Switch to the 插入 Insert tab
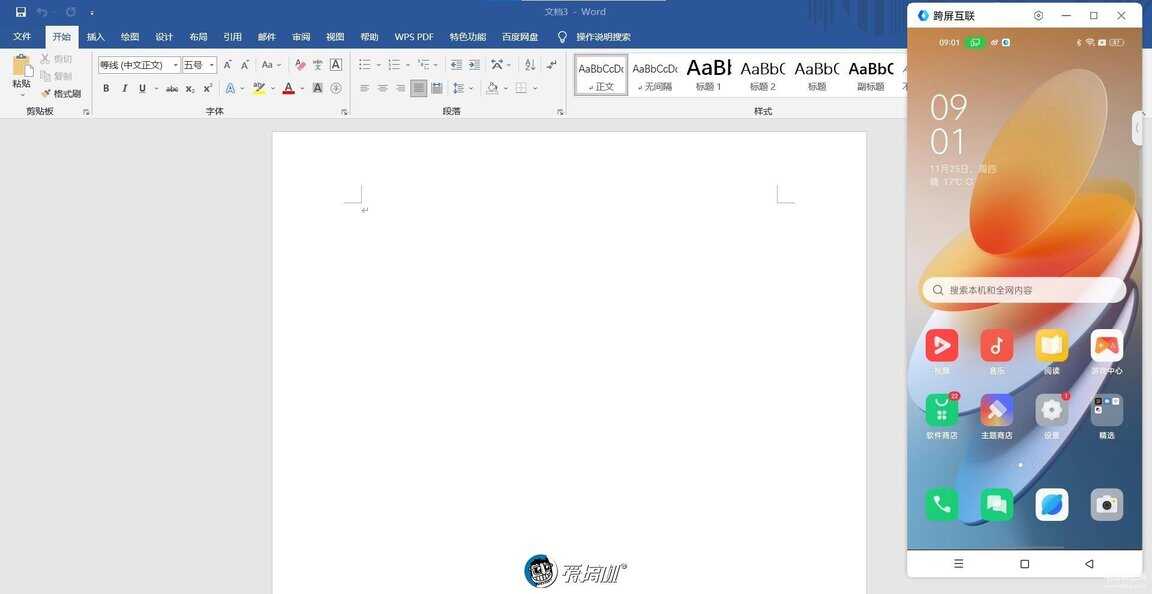 pos(96,37)
